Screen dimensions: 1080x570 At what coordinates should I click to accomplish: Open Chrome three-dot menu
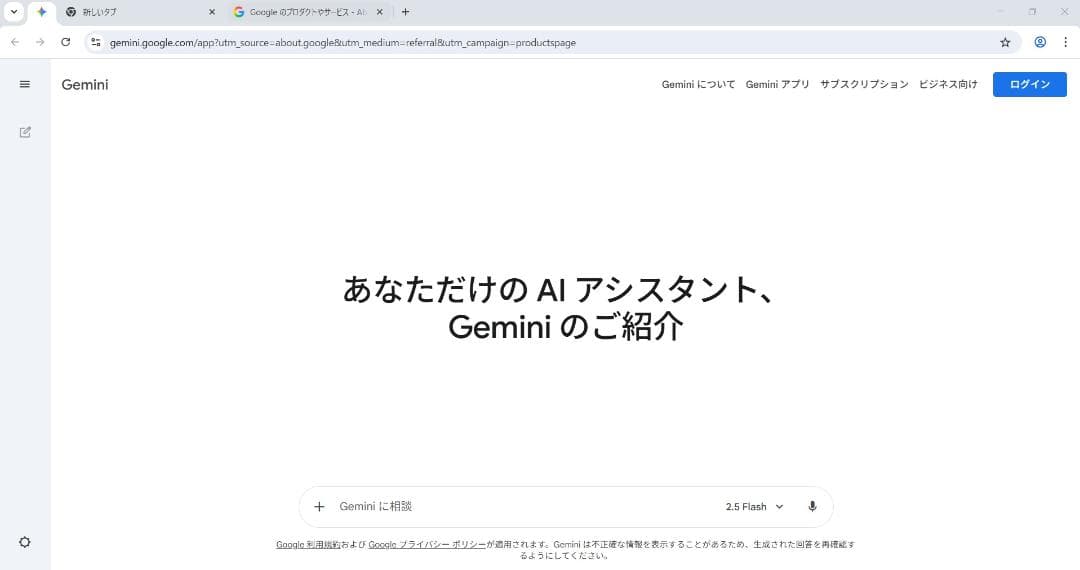click(x=1066, y=42)
